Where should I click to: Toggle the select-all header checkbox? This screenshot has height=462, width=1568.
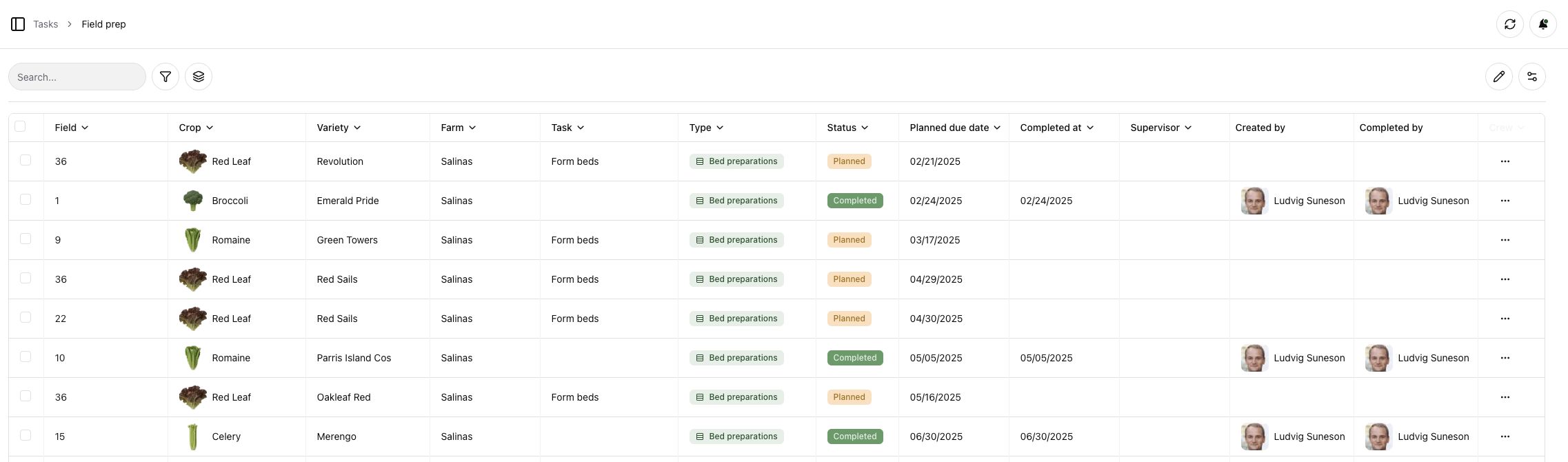tap(20, 126)
